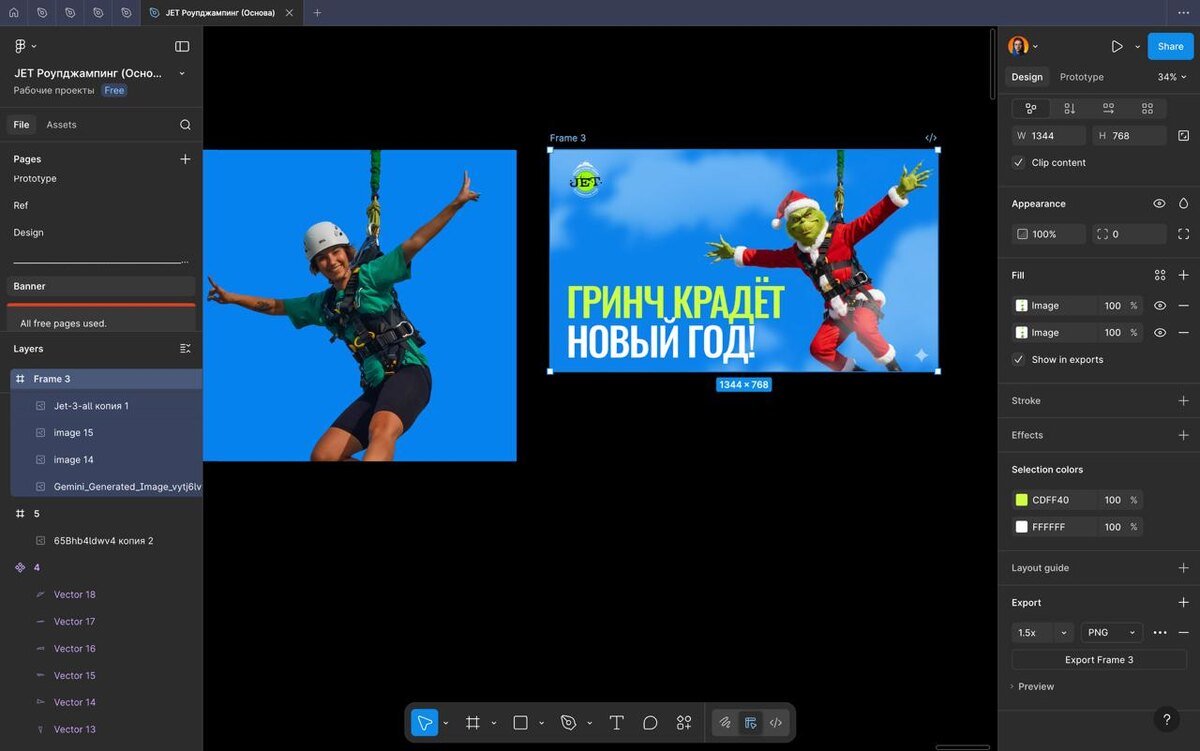Select the File tab
The height and width of the screenshot is (751, 1200).
pos(21,125)
